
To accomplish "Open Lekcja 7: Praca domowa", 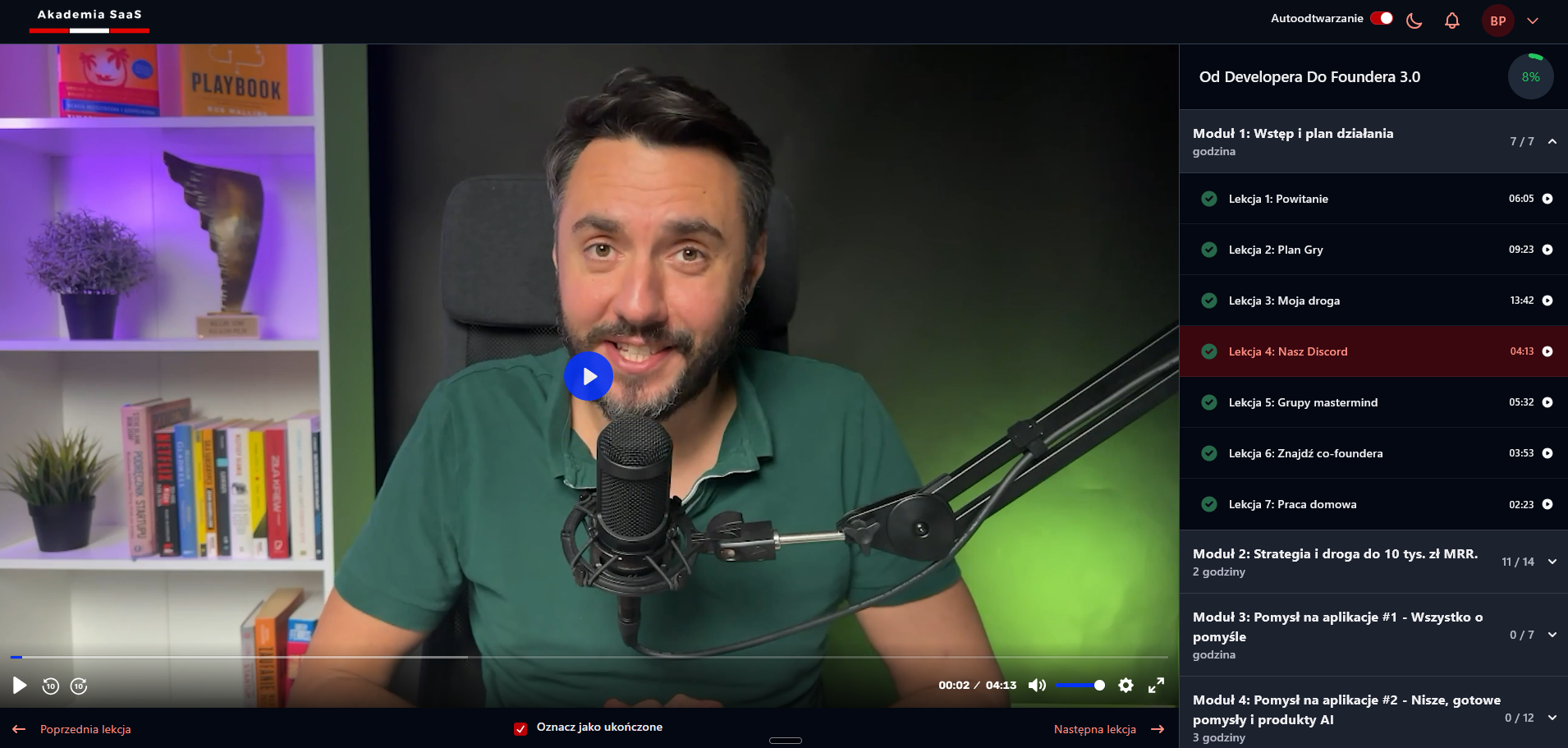I will (1373, 504).
